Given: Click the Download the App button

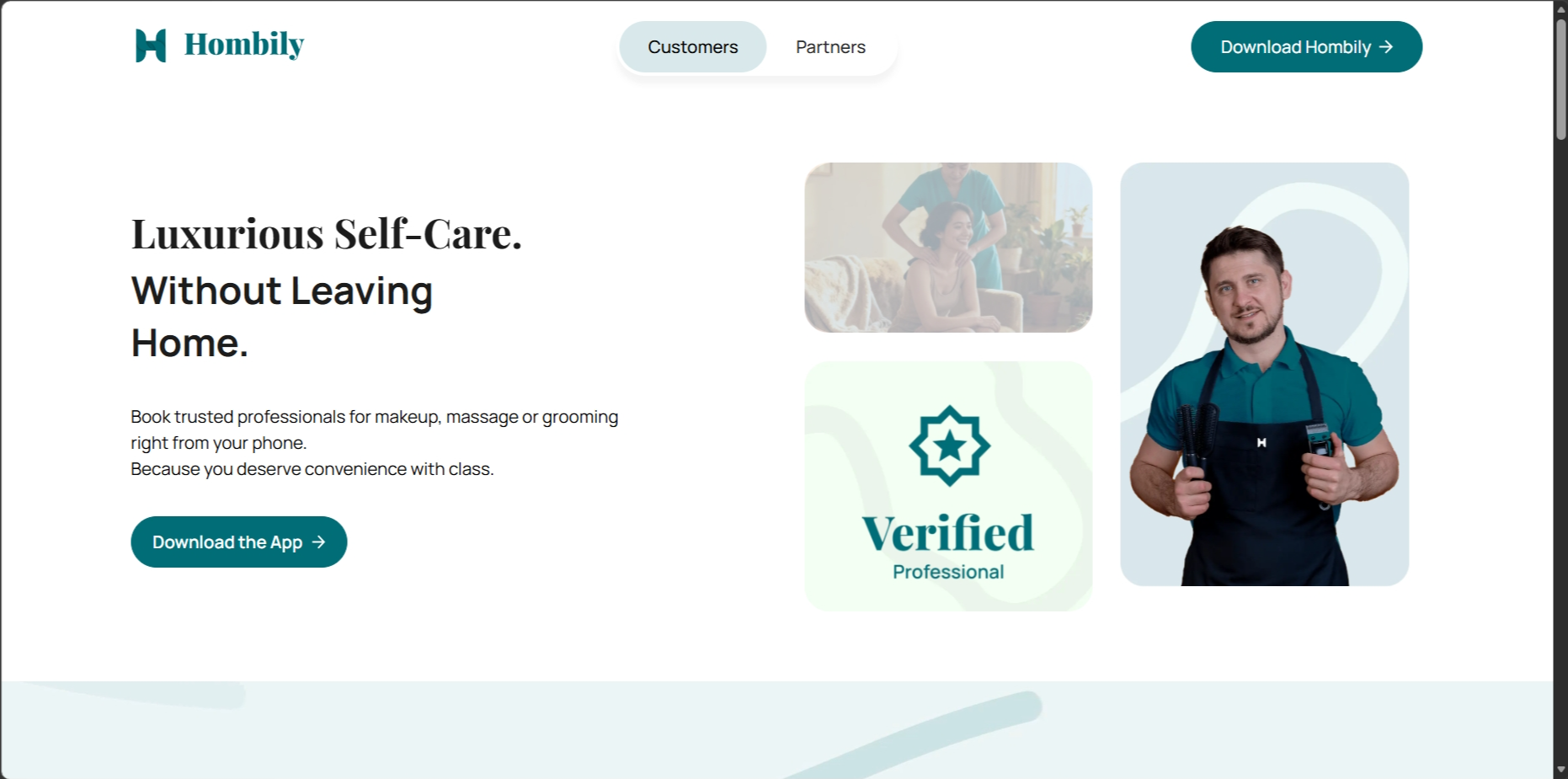Looking at the screenshot, I should [239, 542].
